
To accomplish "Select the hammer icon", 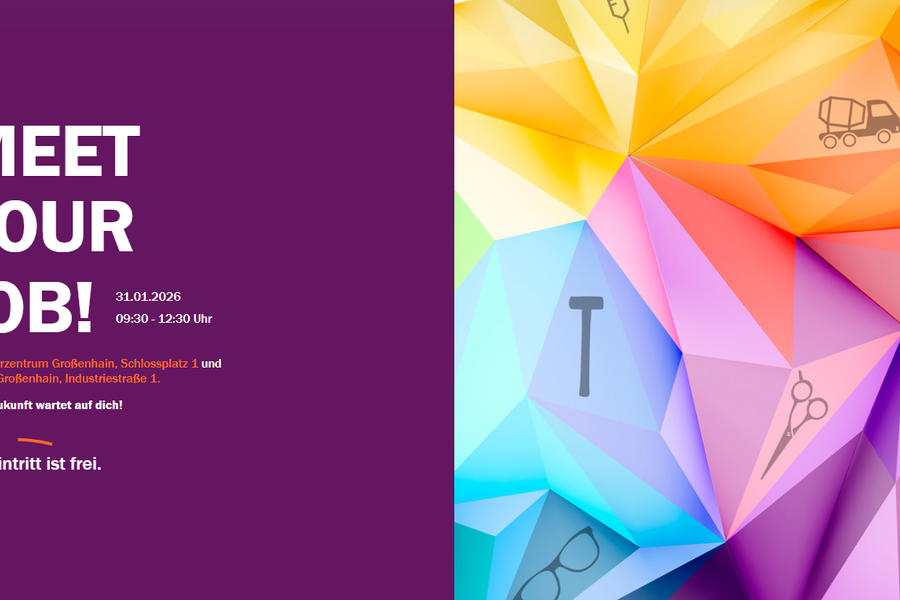I will click(x=586, y=346).
